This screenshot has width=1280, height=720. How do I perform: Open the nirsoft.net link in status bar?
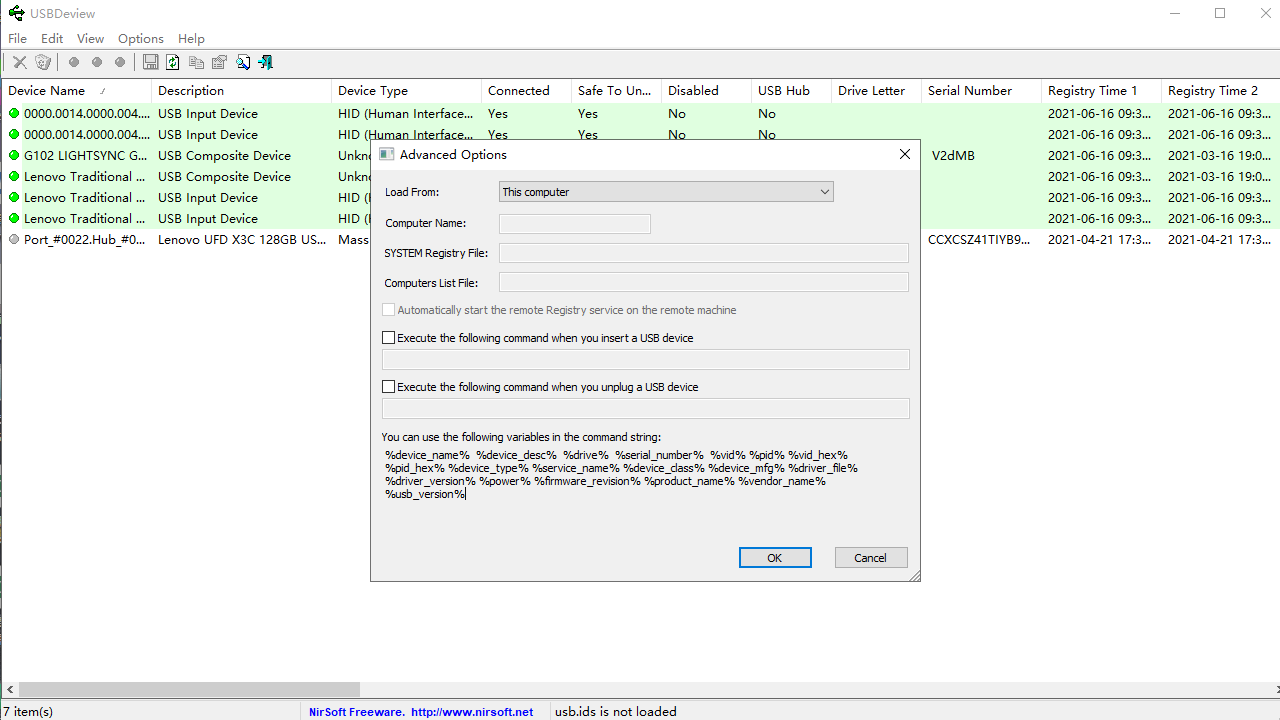[x=472, y=712]
